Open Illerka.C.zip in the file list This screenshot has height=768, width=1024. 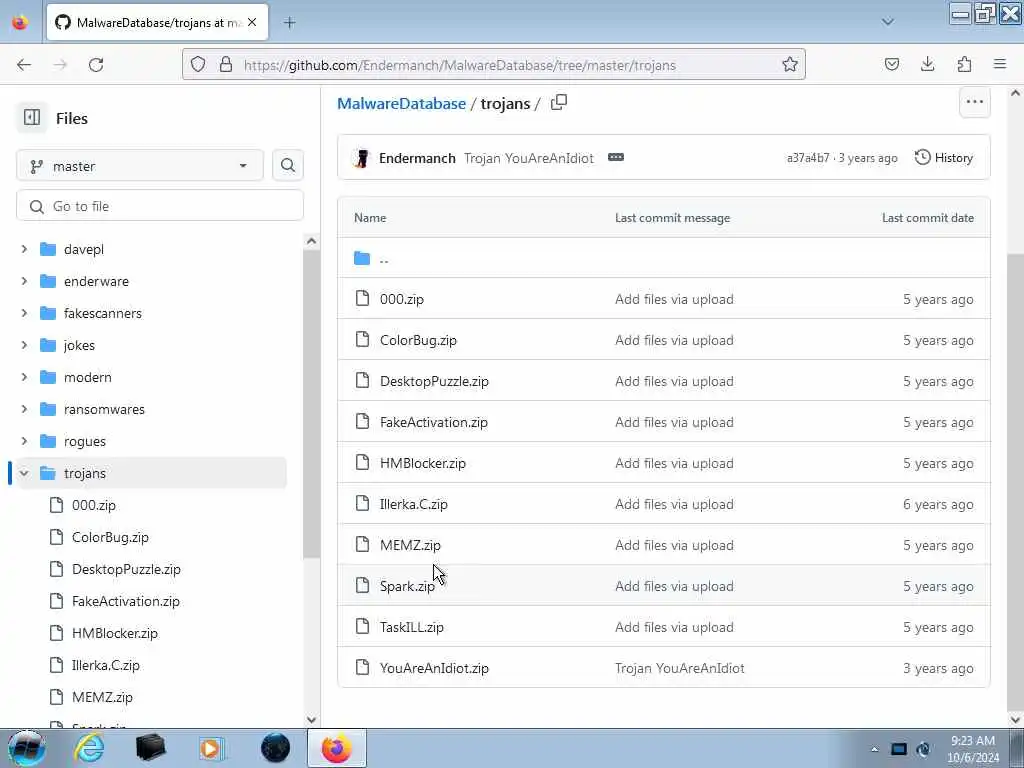point(413,504)
